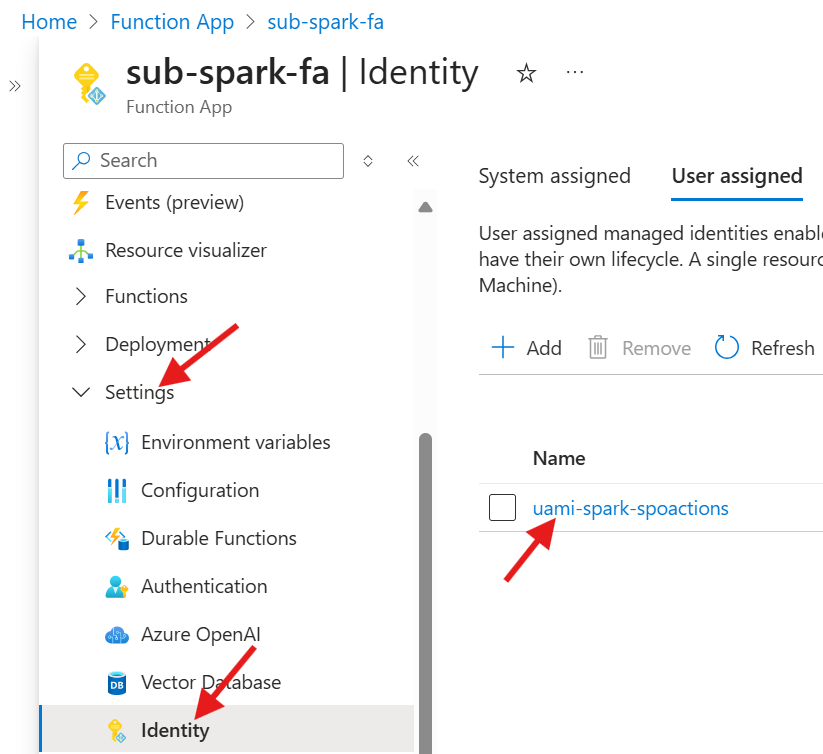This screenshot has width=823, height=754.
Task: Expand the Functions section
Action: pyautogui.click(x=81, y=297)
